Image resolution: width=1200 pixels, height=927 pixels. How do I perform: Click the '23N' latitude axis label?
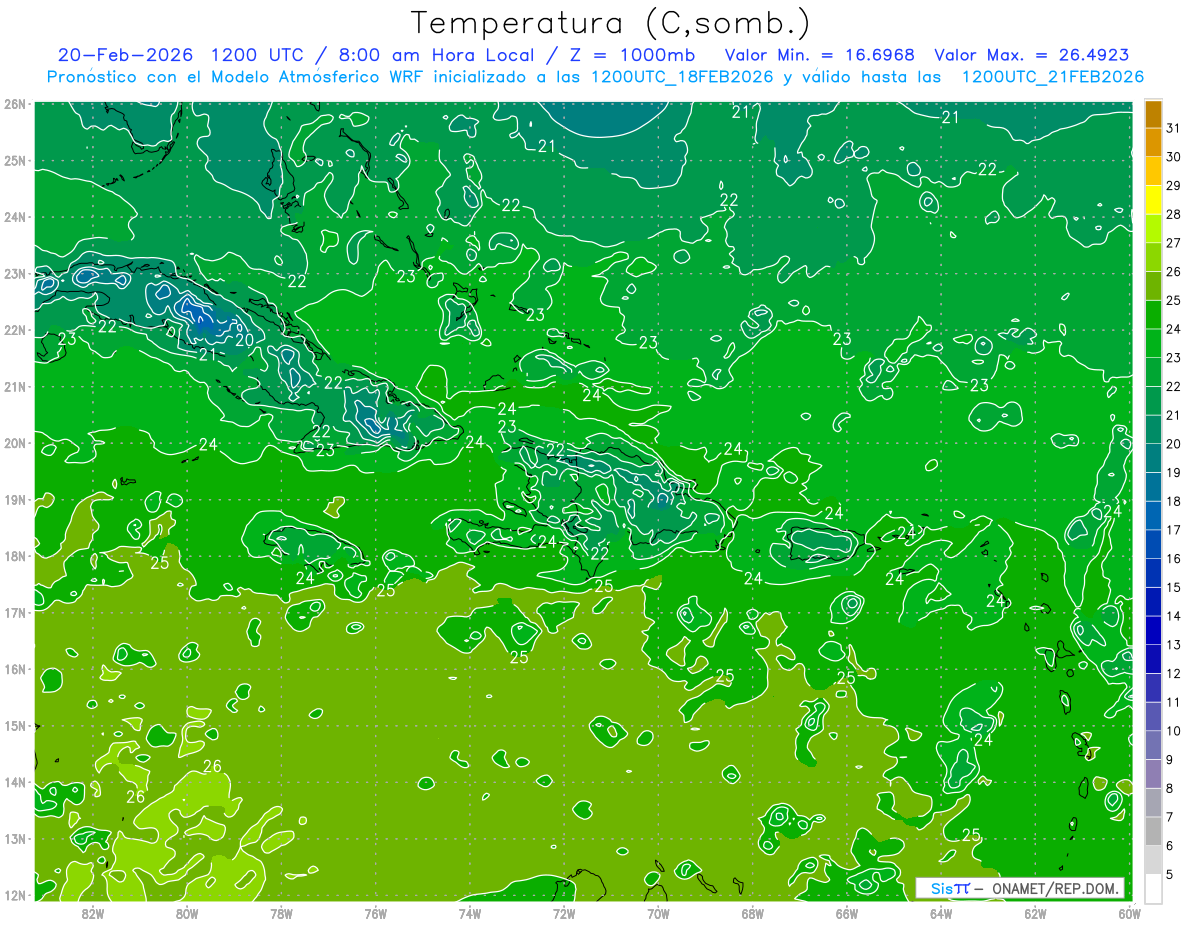14,273
